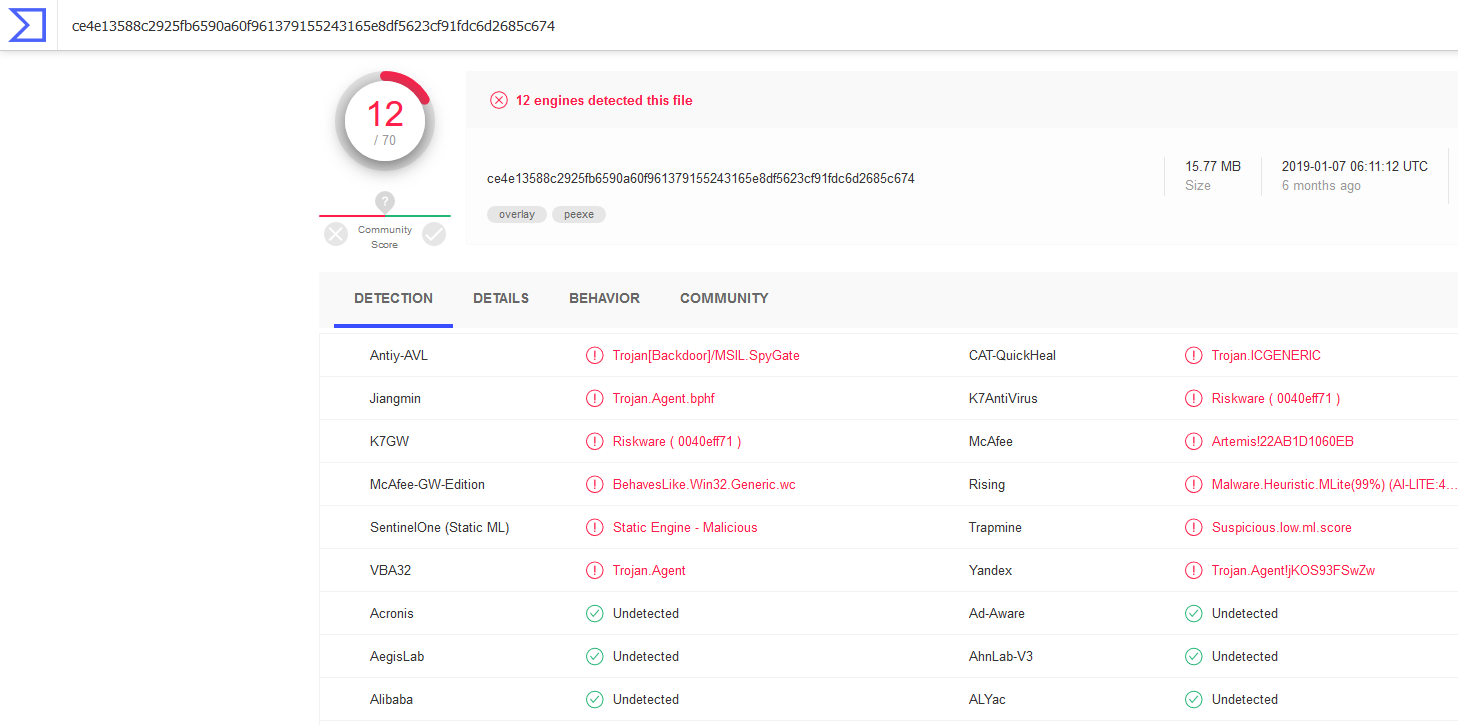Open the detection score gauge 12/70
The height and width of the screenshot is (725, 1458).
click(385, 121)
